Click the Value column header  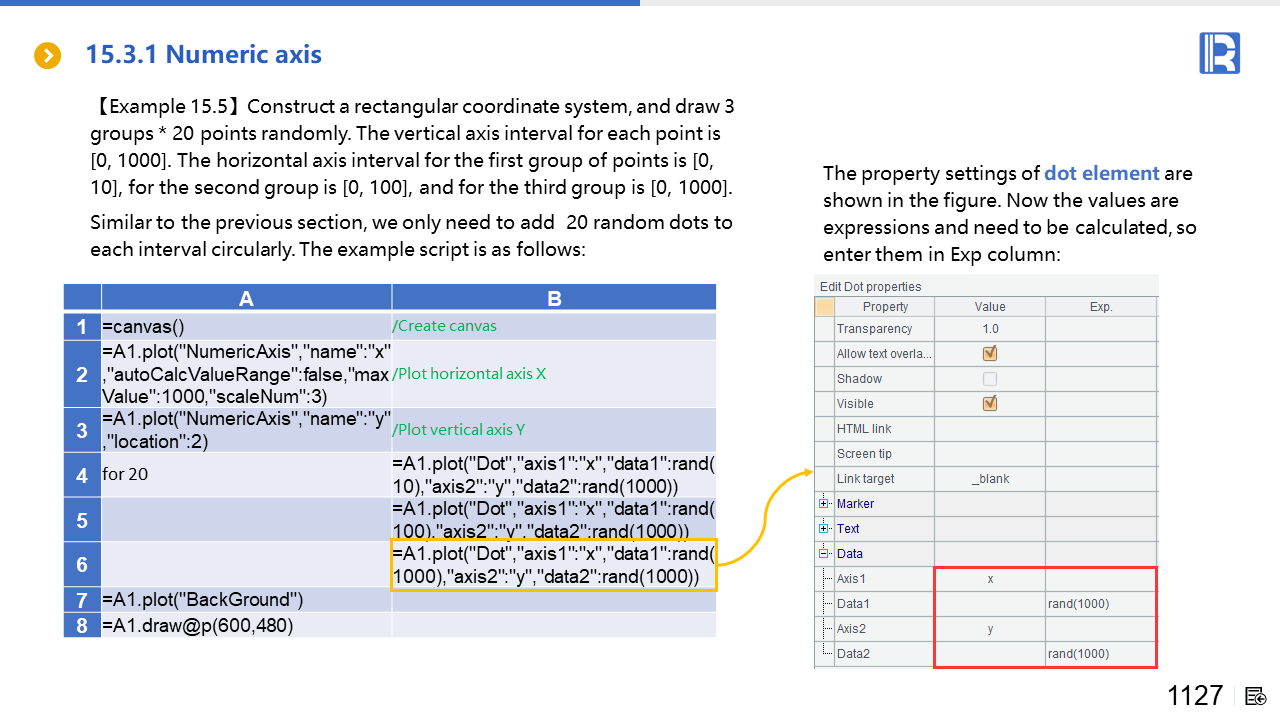click(x=990, y=307)
